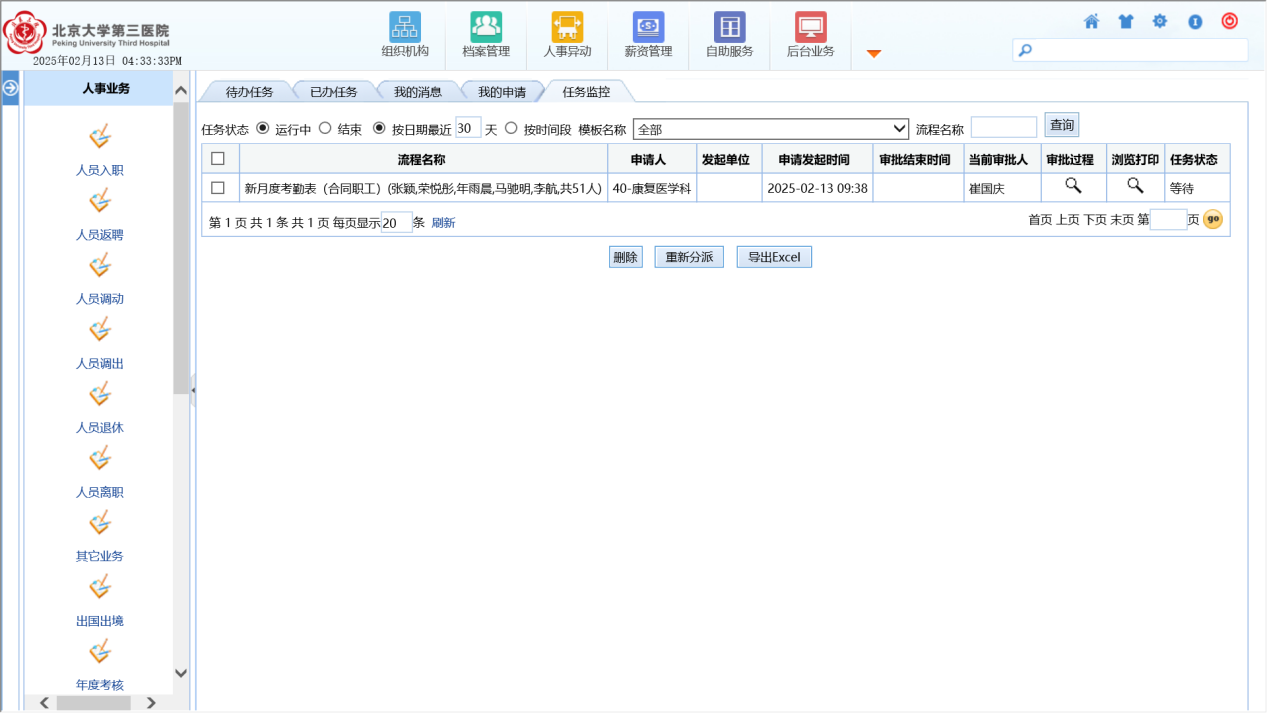Image resolution: width=1267 pixels, height=713 pixels.
Task: Open the 组织机构 module icon
Action: tap(404, 27)
